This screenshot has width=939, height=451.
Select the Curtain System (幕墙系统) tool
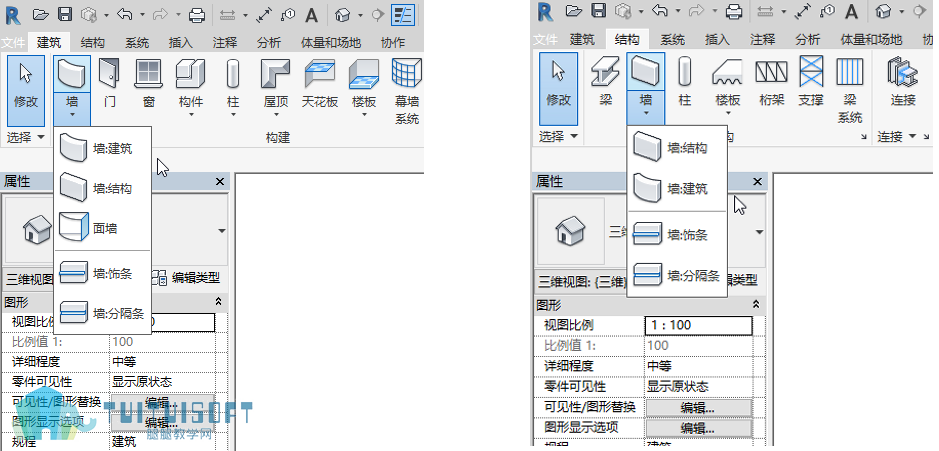point(407,91)
